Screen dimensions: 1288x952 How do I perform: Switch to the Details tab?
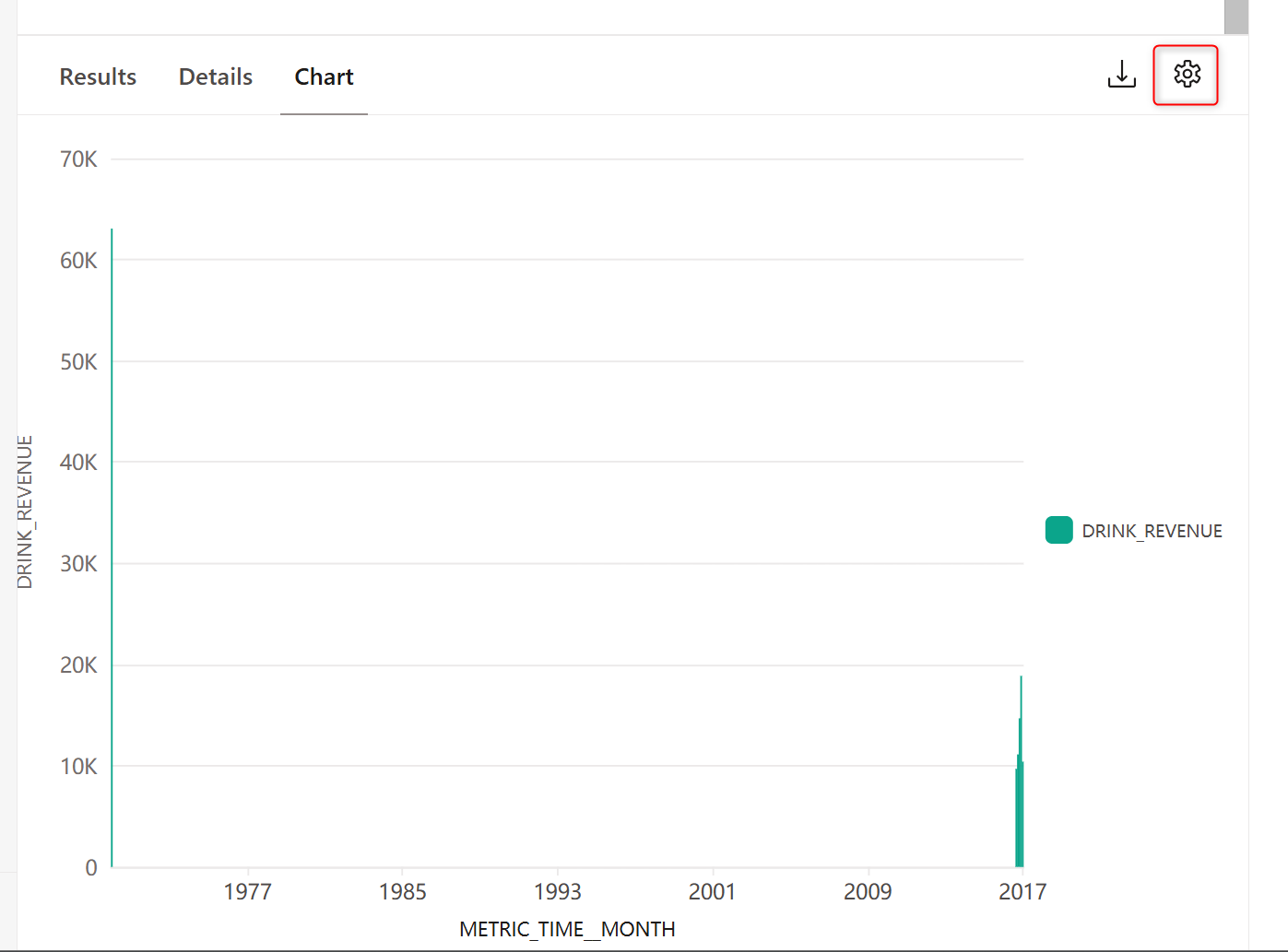(216, 76)
